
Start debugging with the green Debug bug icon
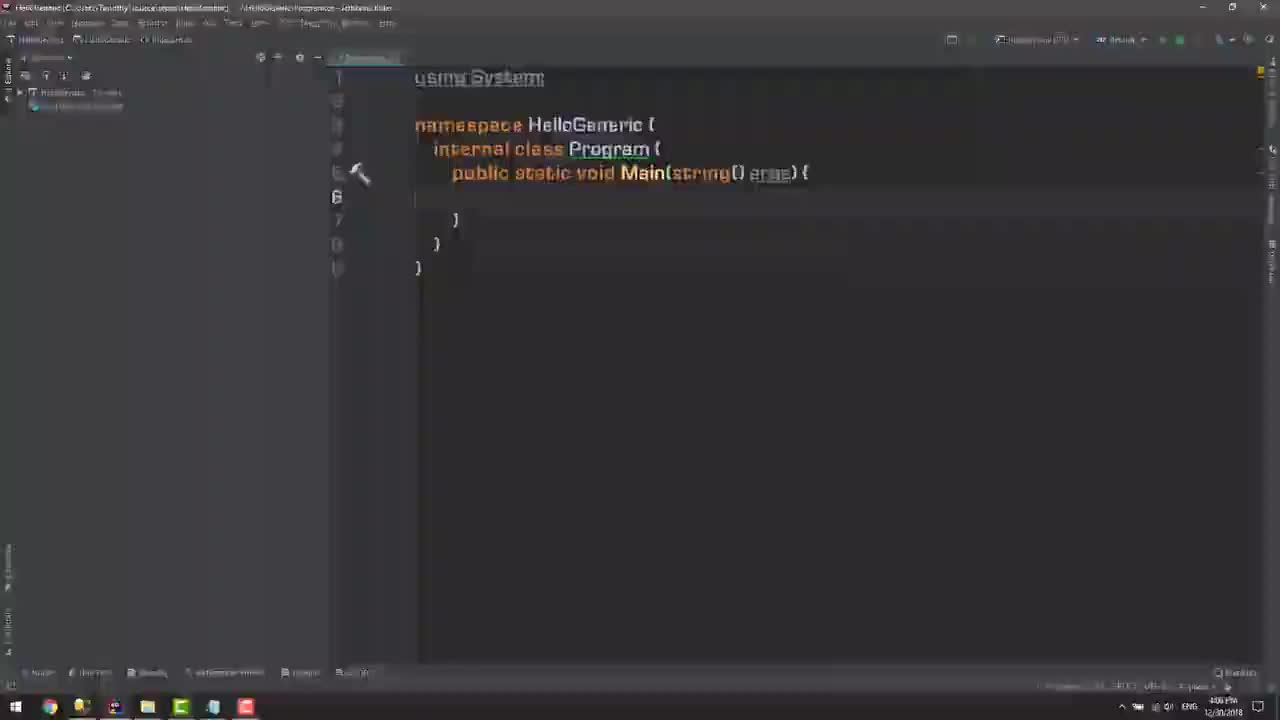coord(1180,40)
